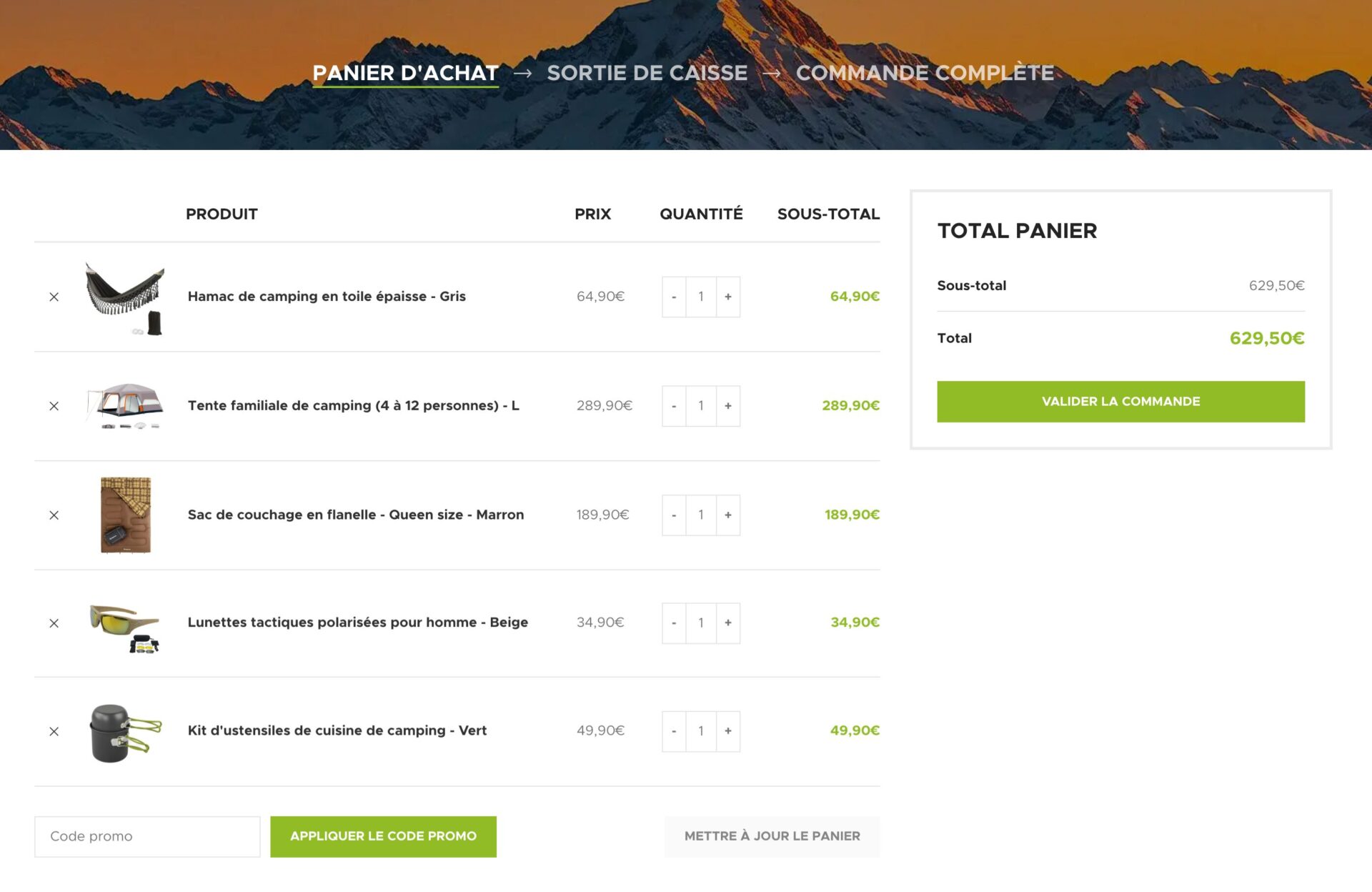Increase quantity of the Hamac de camping

727,297
